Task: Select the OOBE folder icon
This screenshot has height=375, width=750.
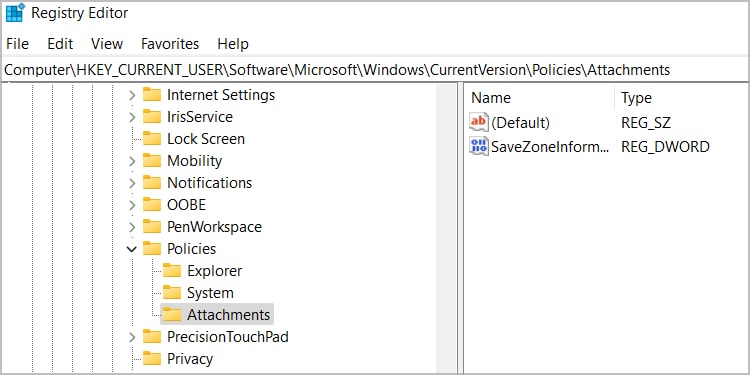Action: 152,205
